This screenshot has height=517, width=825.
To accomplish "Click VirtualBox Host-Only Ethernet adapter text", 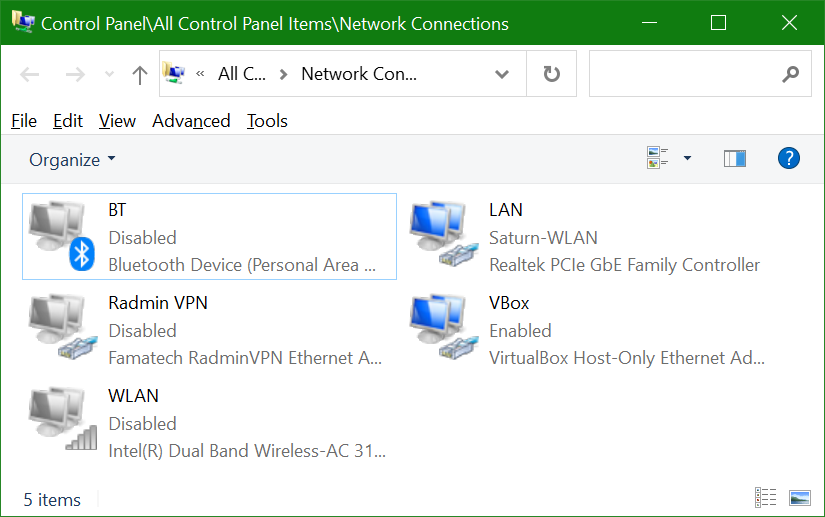I will [627, 358].
